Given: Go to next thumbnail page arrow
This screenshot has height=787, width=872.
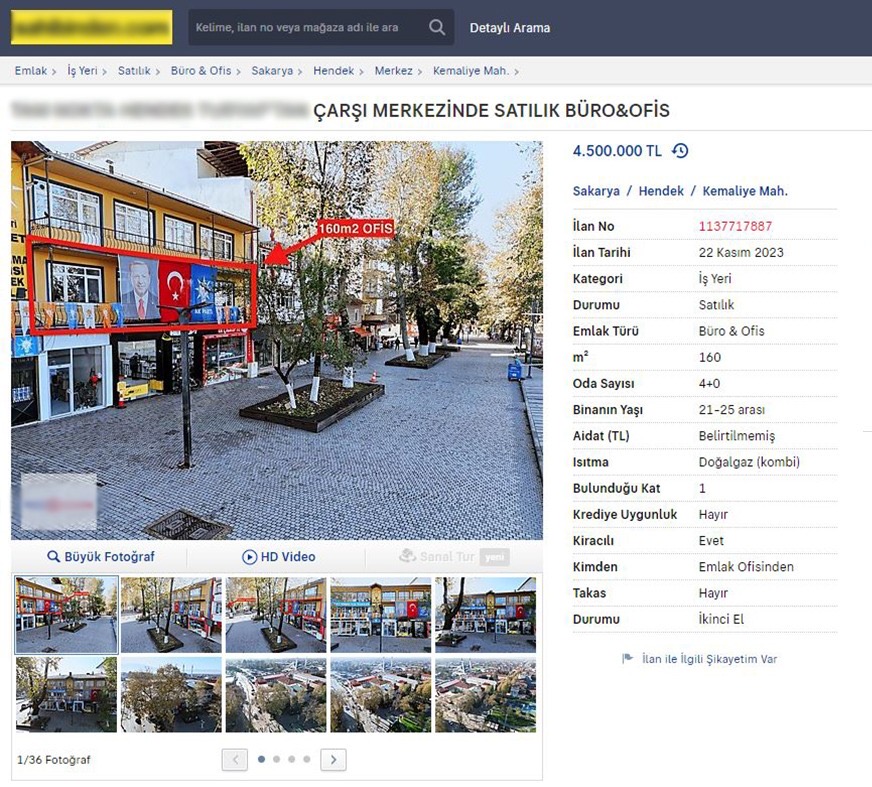Looking at the screenshot, I should pos(334,760).
